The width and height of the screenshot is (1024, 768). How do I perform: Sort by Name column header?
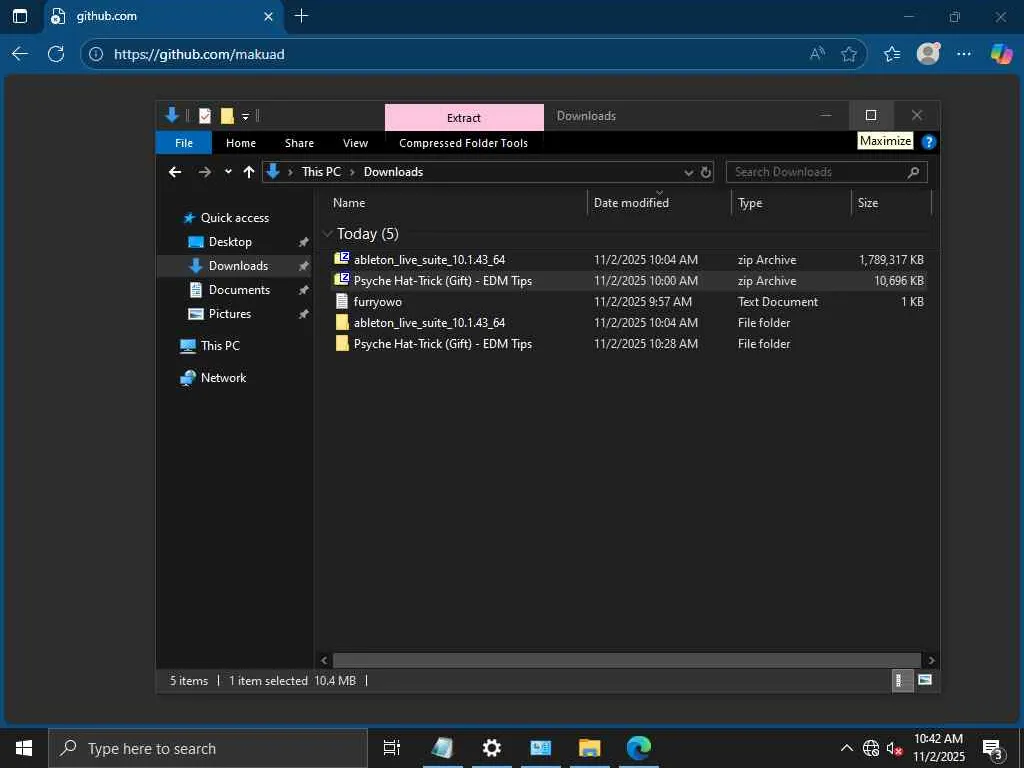pyautogui.click(x=349, y=203)
